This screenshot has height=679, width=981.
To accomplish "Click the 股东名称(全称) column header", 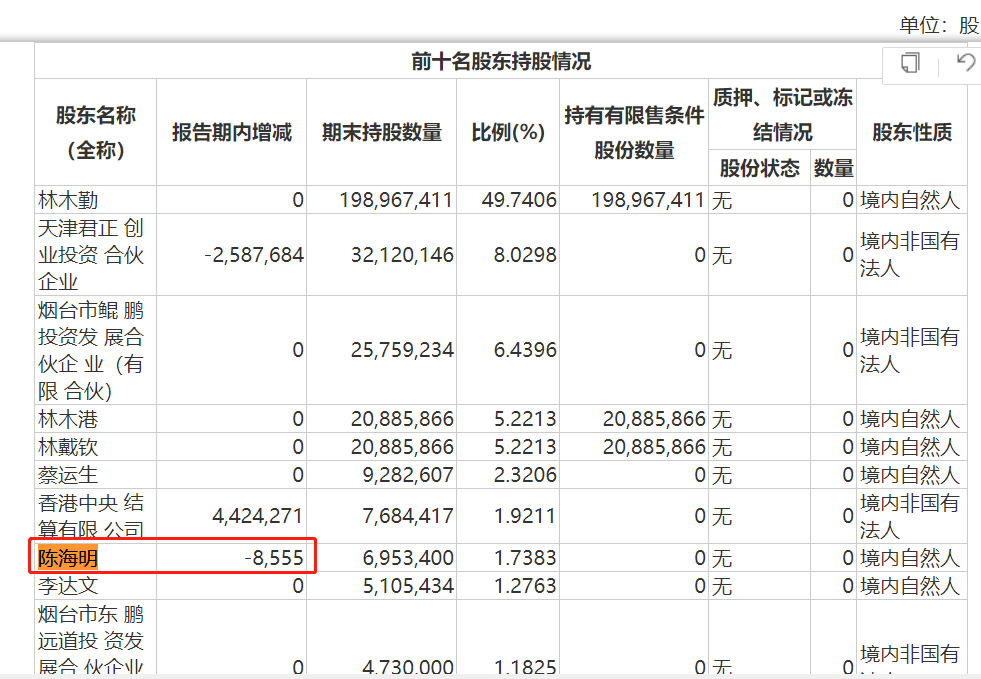I will (95, 132).
